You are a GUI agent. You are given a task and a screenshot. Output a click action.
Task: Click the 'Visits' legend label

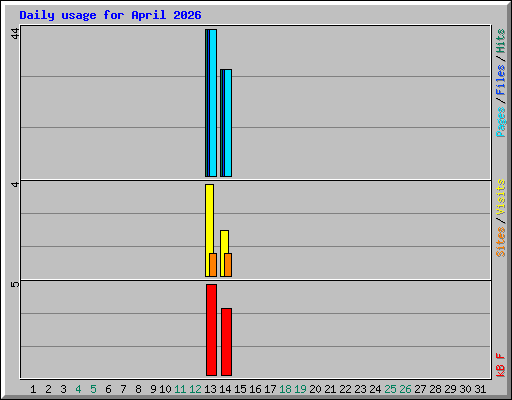tap(501, 198)
